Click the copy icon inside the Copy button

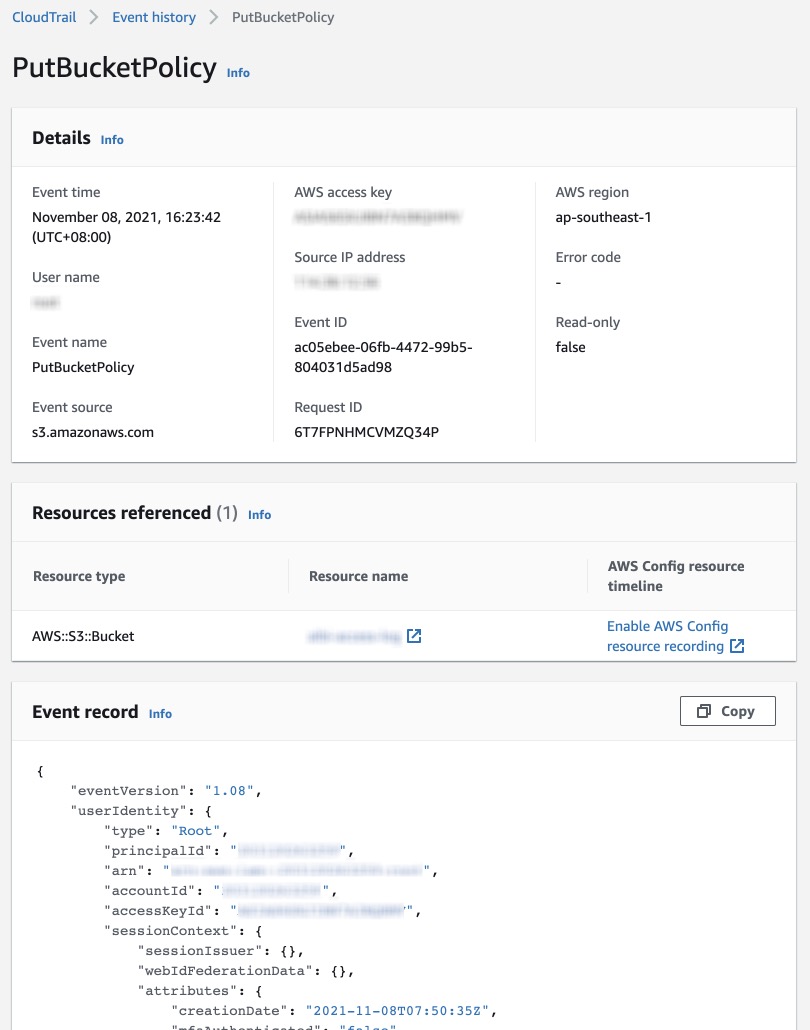tap(704, 710)
